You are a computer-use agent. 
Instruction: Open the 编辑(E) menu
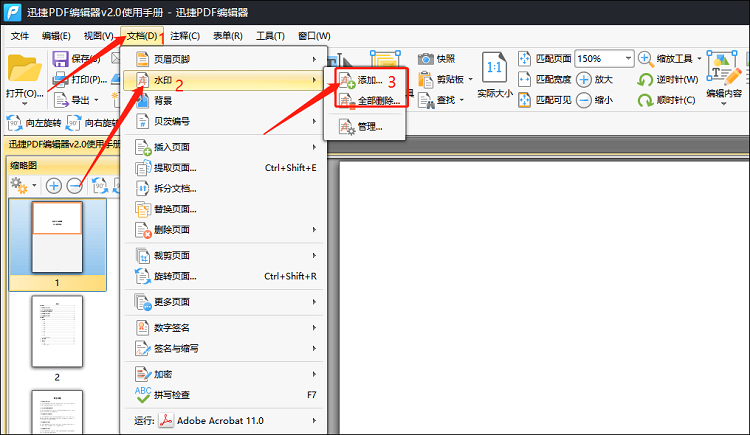[x=56, y=36]
